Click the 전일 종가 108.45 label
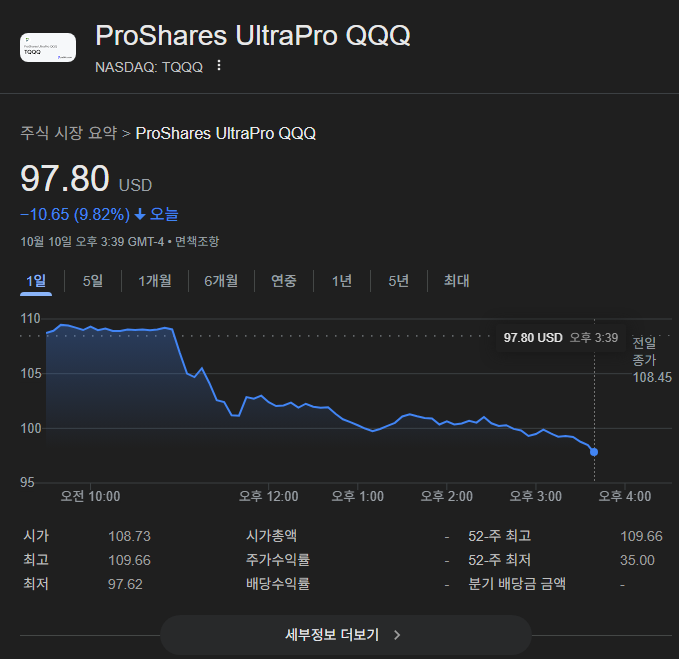This screenshot has width=679, height=659. click(x=652, y=359)
